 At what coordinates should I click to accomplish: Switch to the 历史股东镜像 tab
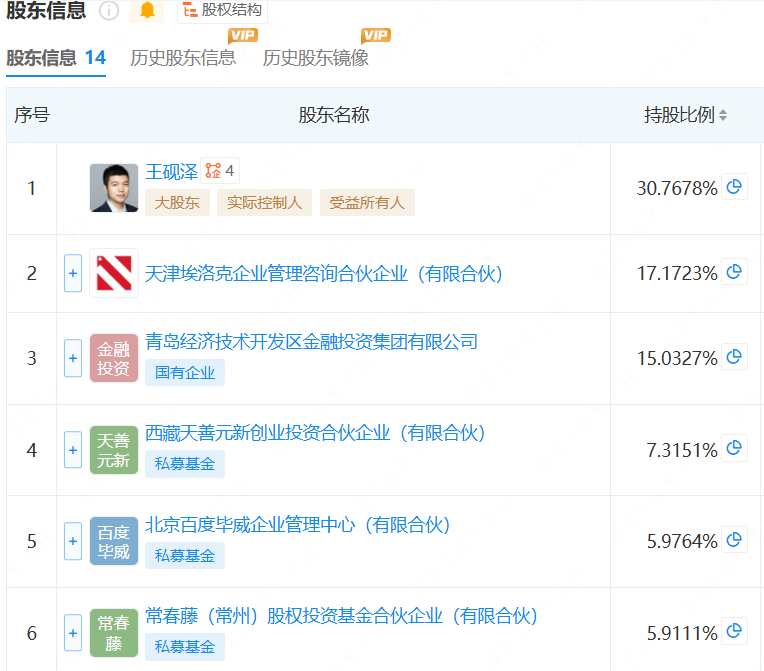pyautogui.click(x=316, y=58)
